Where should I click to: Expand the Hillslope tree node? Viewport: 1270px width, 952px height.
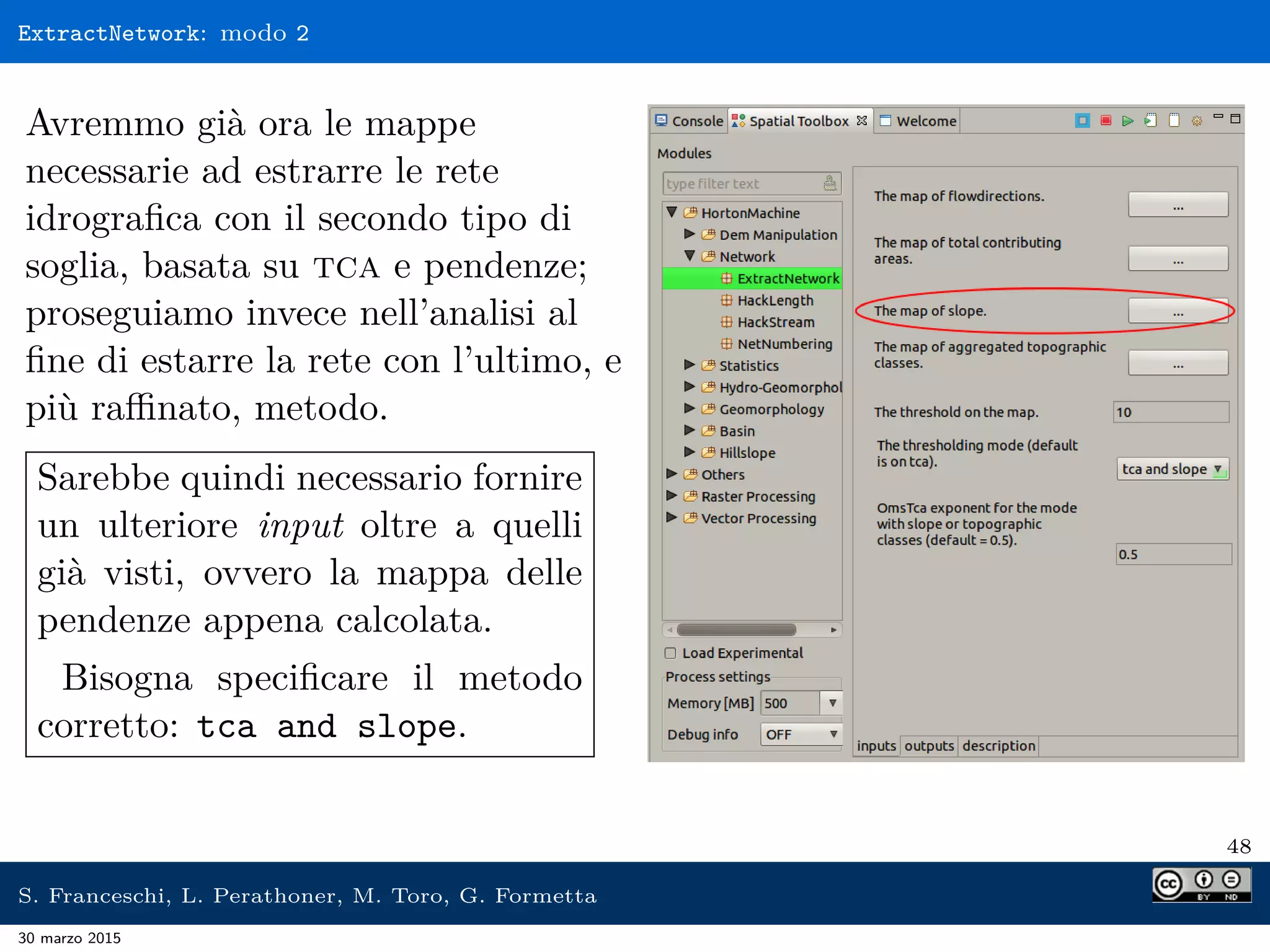[689, 451]
